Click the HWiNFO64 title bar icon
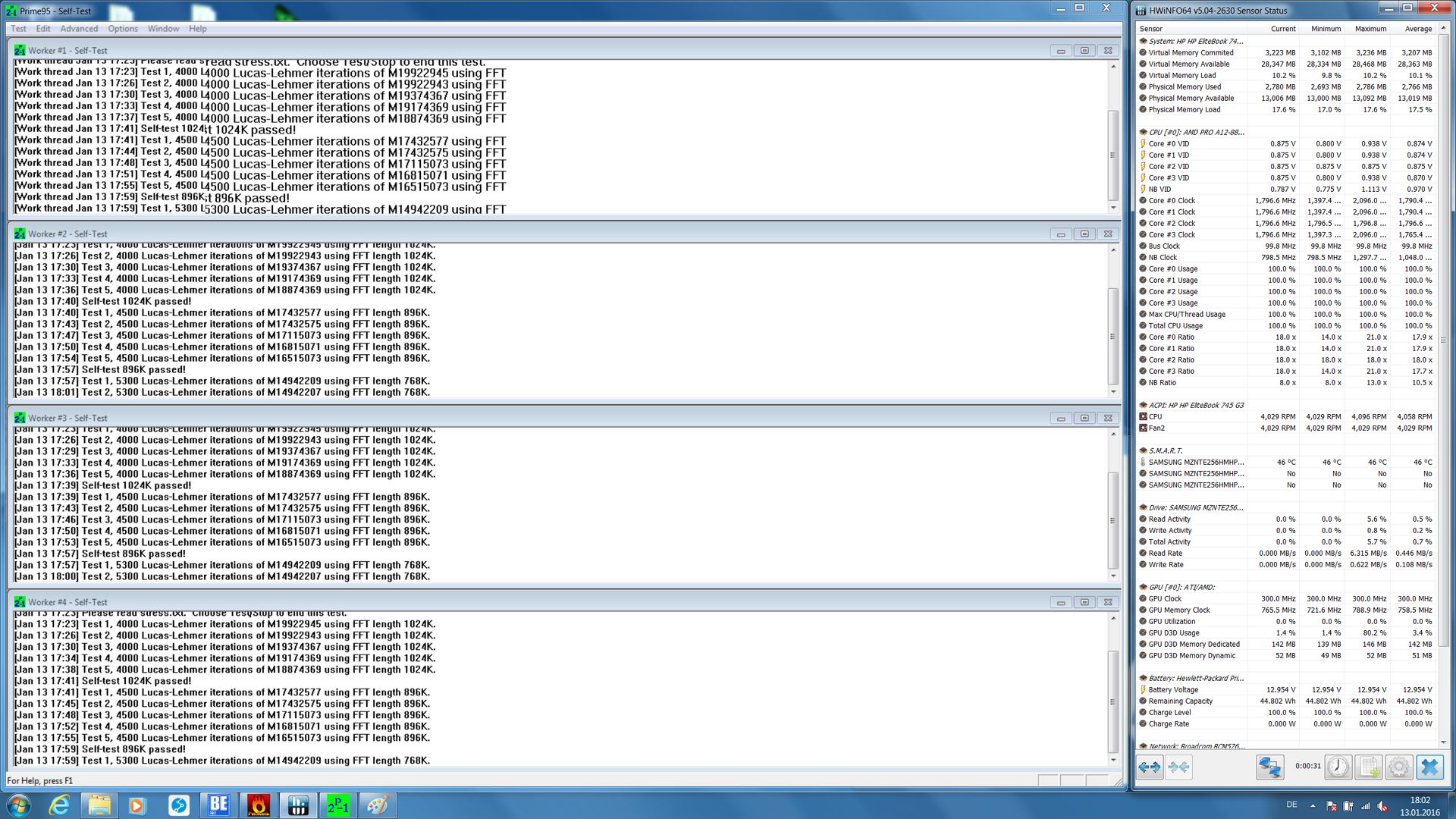Viewport: 1456px width, 819px height. click(x=1141, y=11)
